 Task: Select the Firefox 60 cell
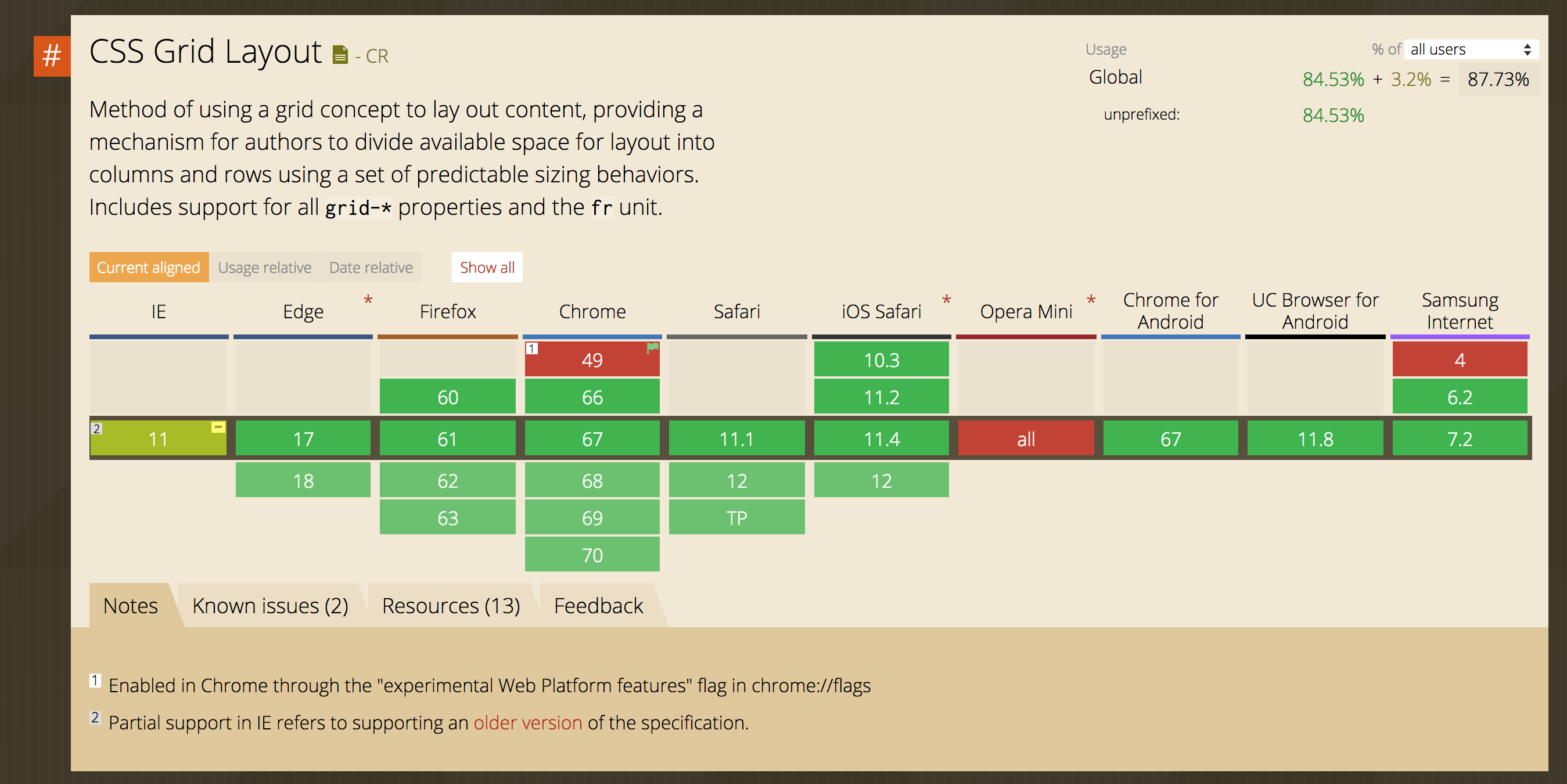click(x=448, y=397)
